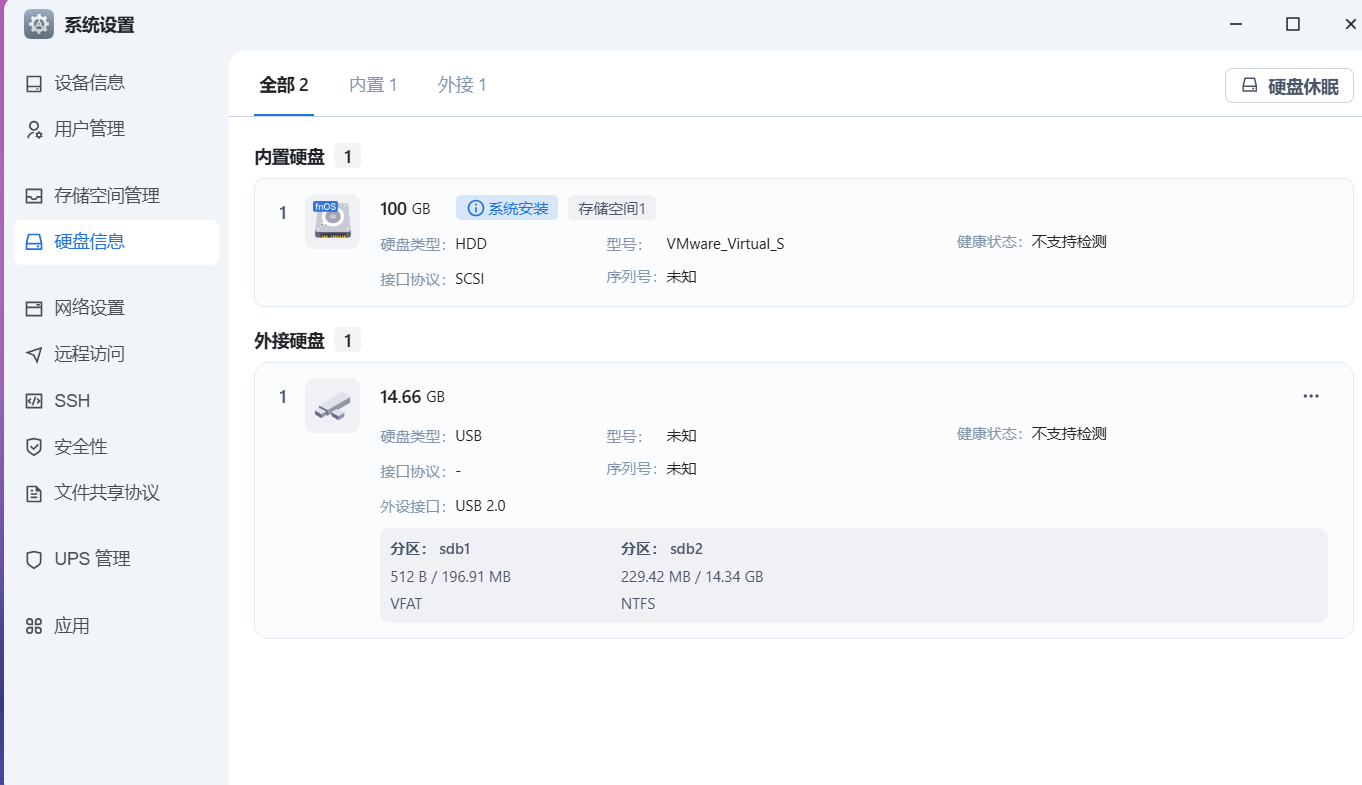Click the 512 B / 196.91 MB usage text
This screenshot has height=785, width=1362.
coord(450,577)
